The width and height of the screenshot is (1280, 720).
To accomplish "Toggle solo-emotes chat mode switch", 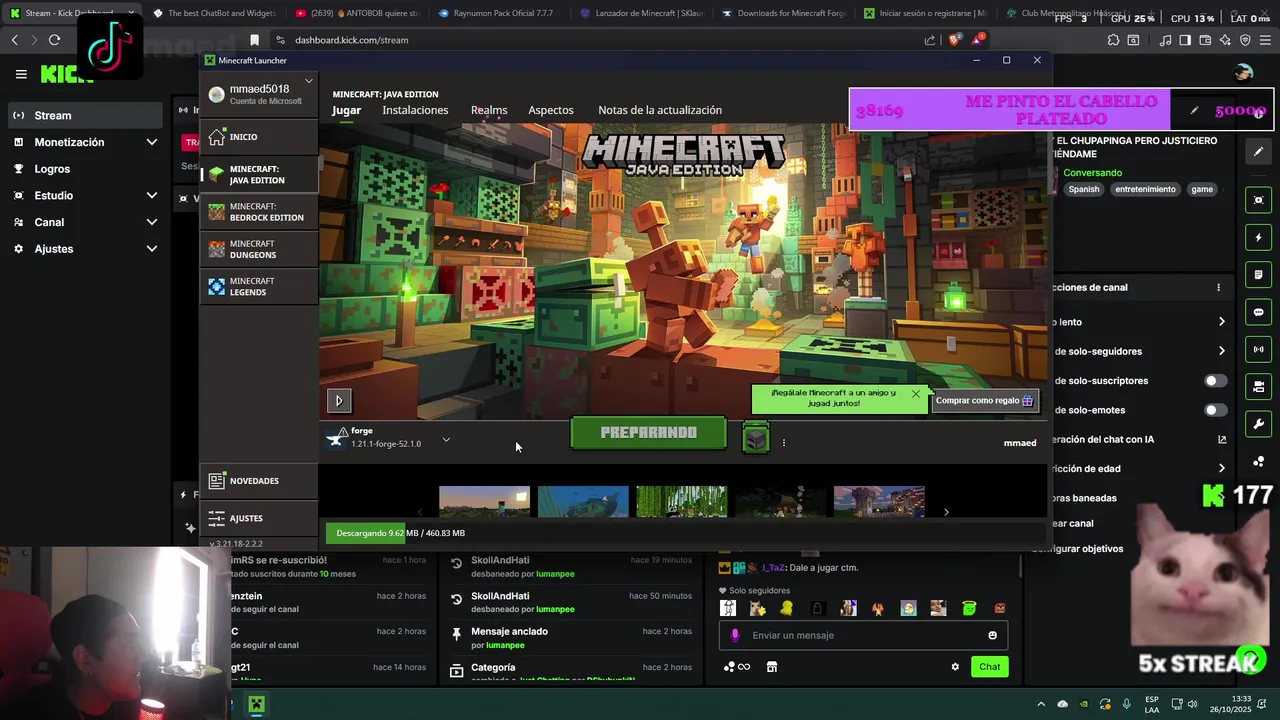I will [x=1216, y=410].
